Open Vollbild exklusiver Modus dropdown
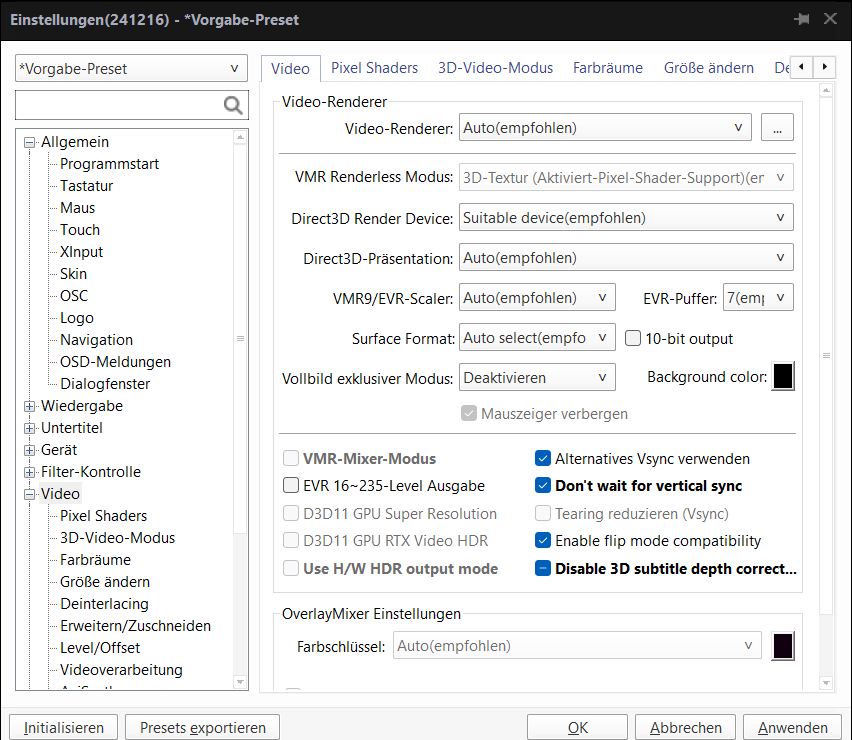The width and height of the screenshot is (852, 740). point(537,377)
